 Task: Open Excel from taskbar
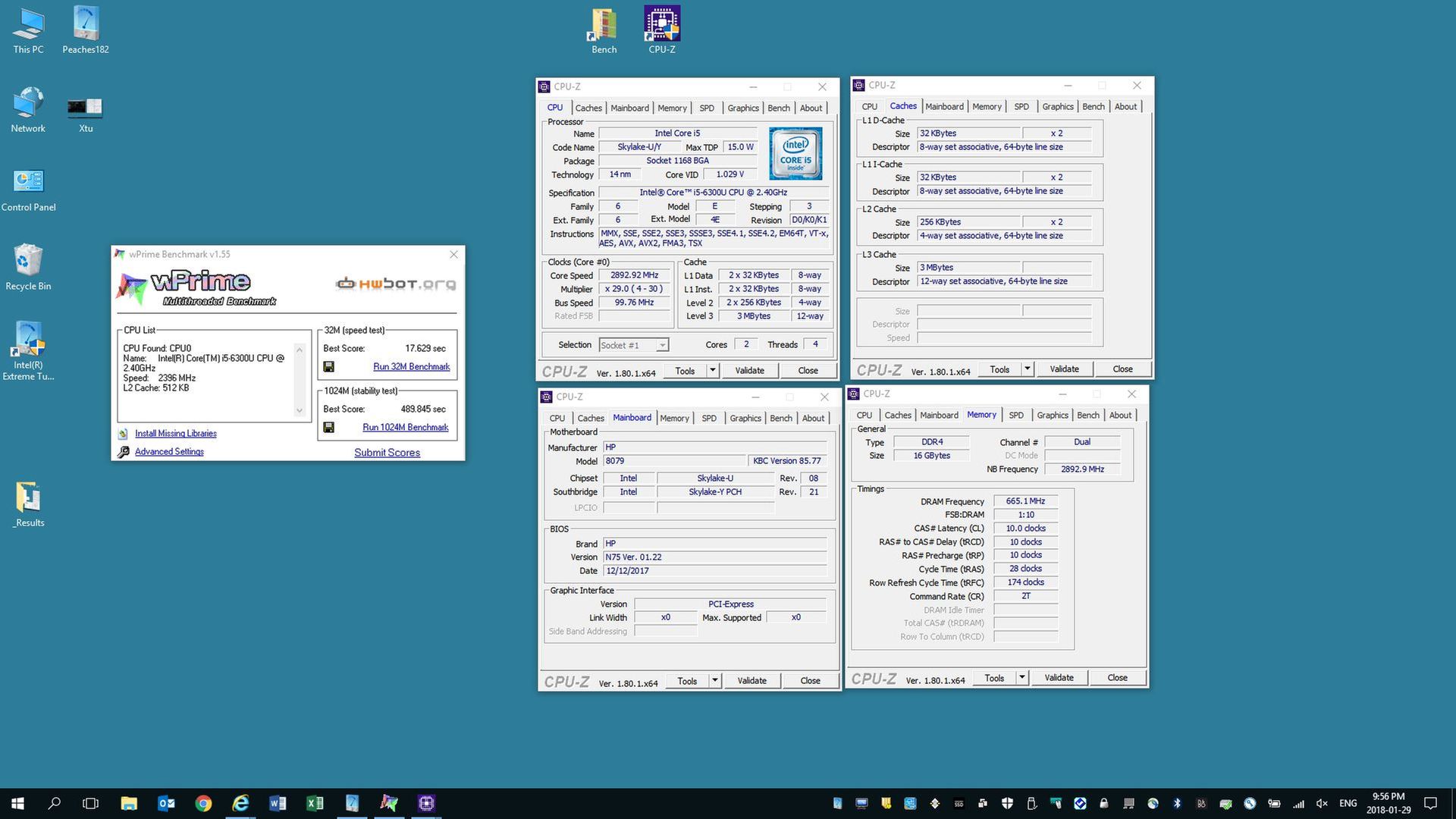click(x=315, y=803)
